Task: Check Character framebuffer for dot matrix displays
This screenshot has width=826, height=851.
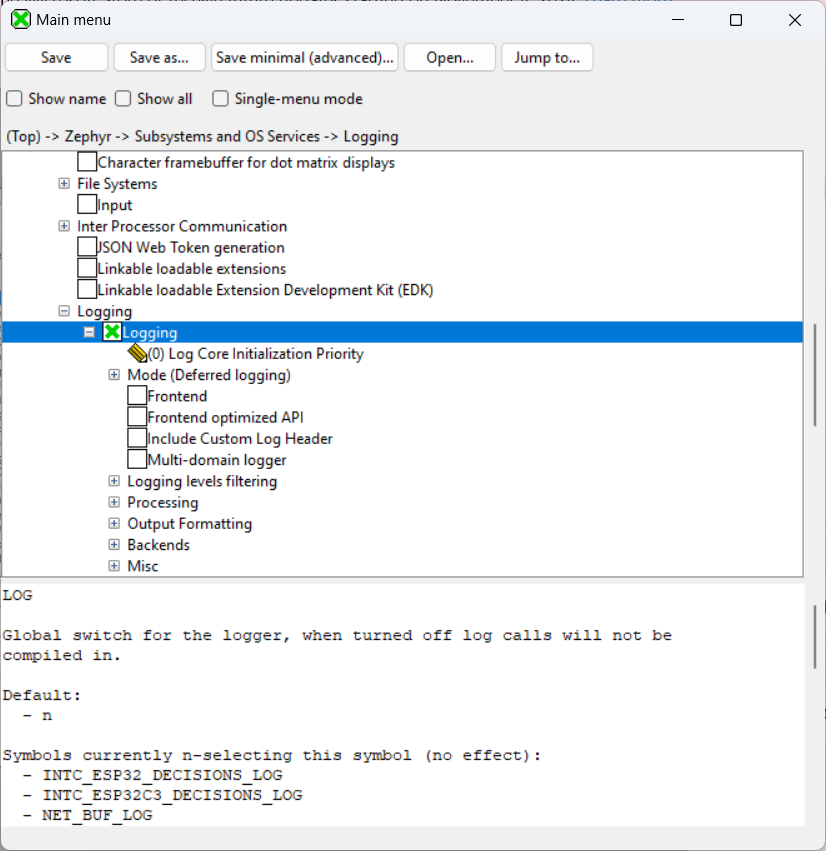Action: point(87,162)
